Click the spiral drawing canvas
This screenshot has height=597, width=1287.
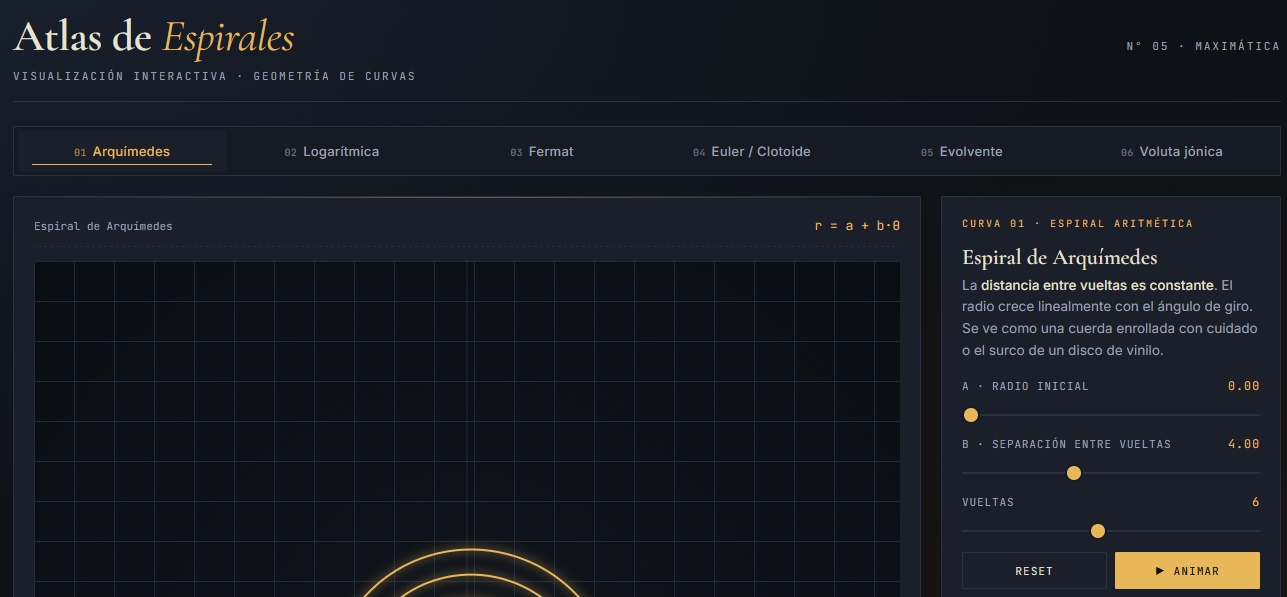point(467,430)
